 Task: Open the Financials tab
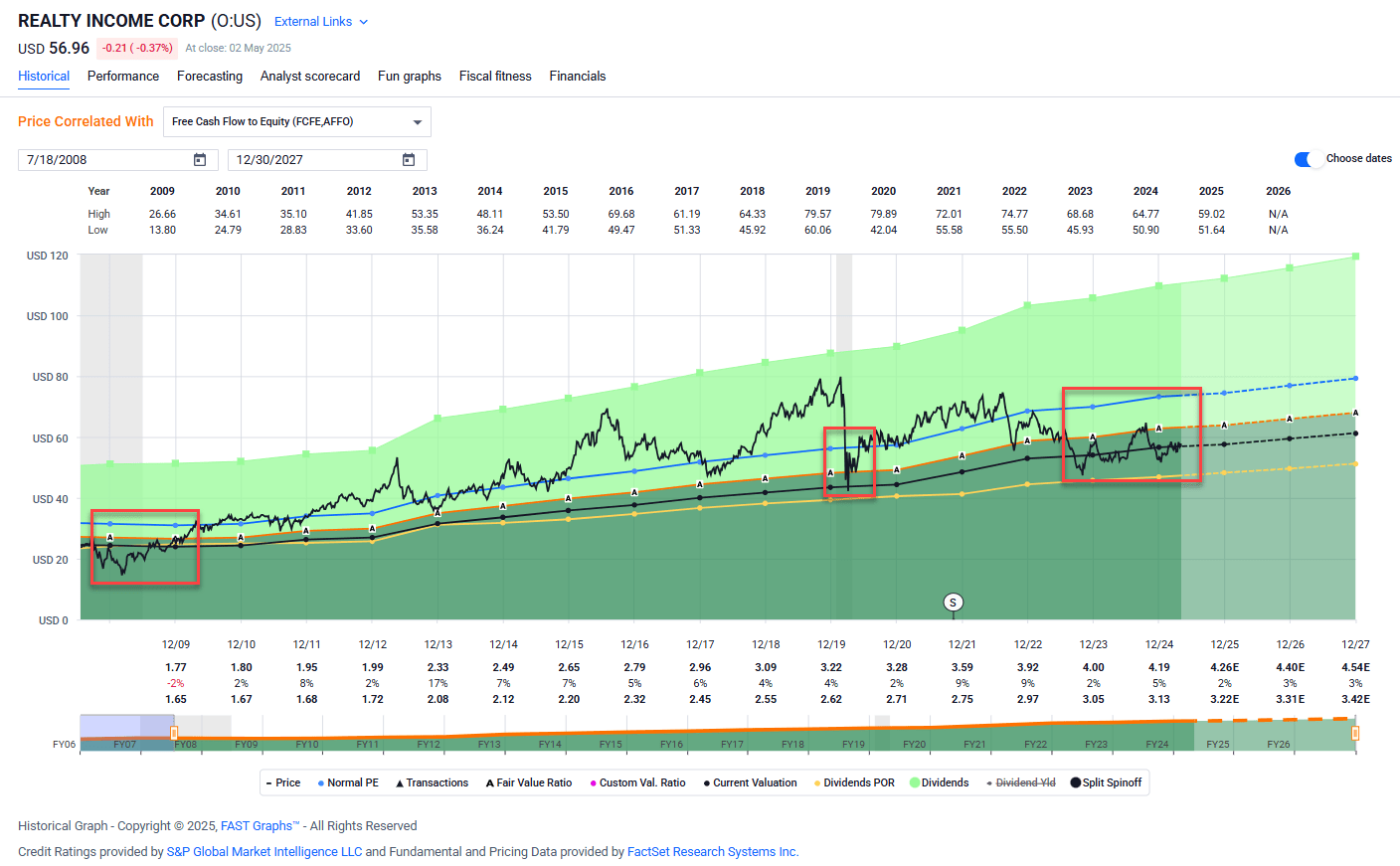578,76
